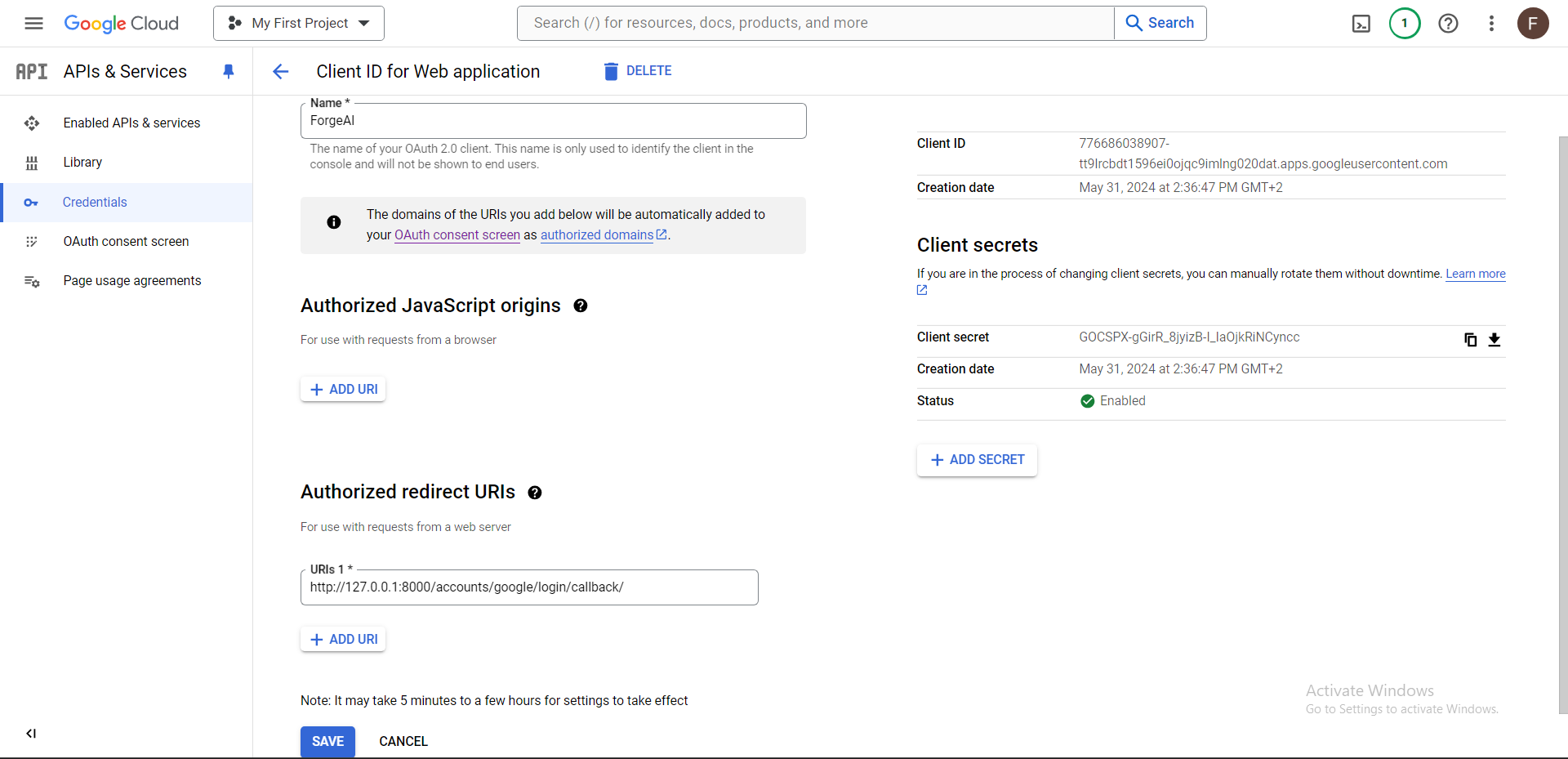
Task: Select Credentials in the sidebar
Action: 127,203
